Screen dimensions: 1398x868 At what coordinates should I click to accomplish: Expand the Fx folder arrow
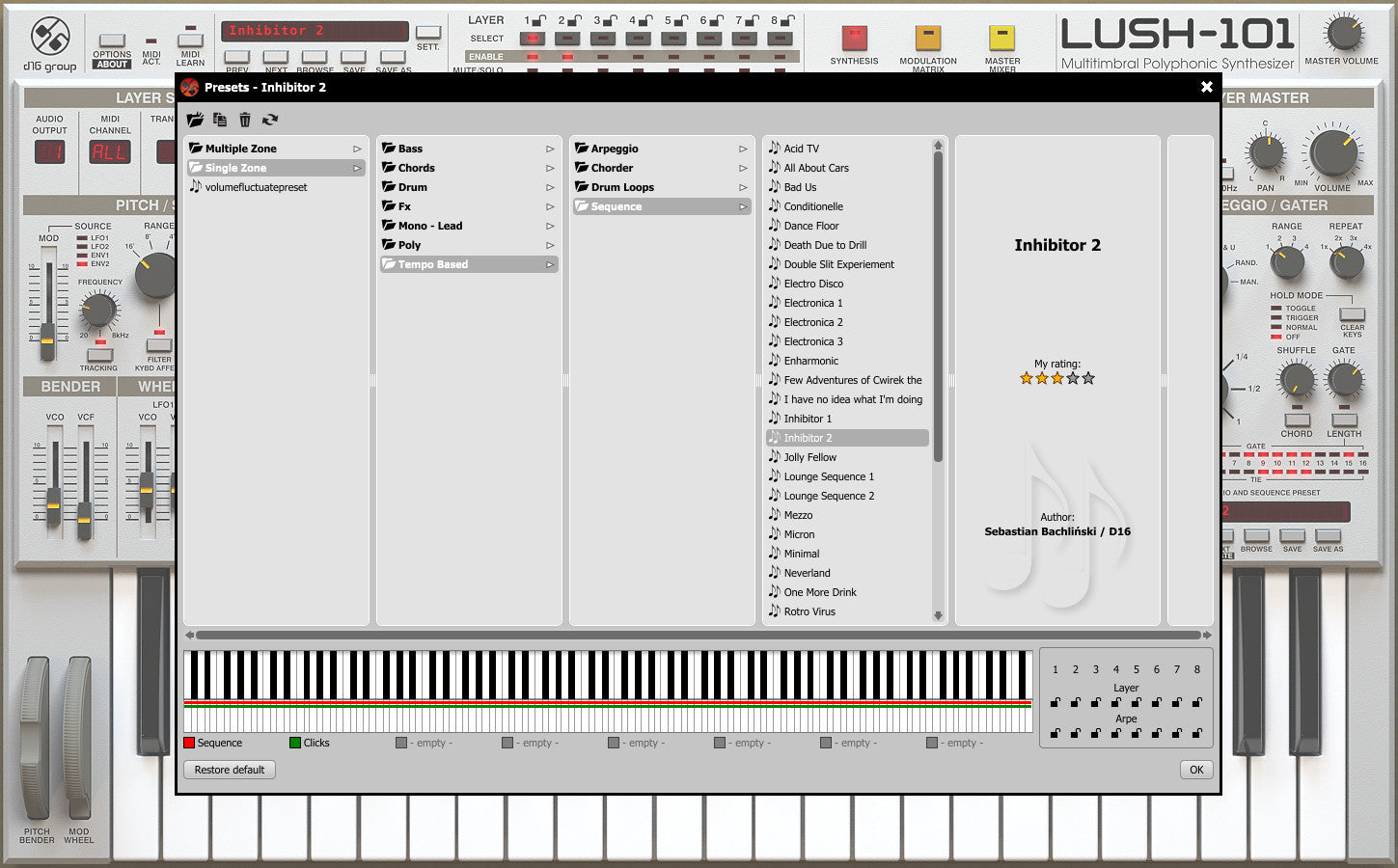pyautogui.click(x=550, y=206)
